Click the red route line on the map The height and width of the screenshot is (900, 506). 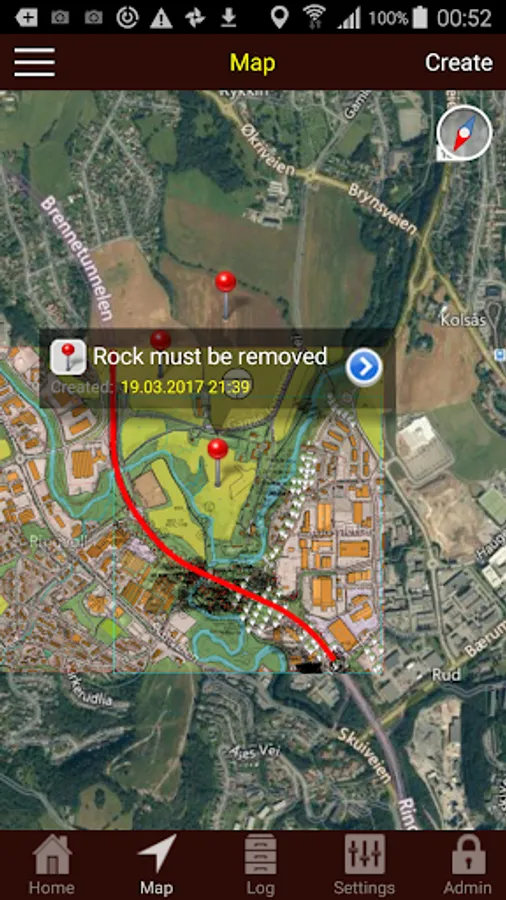172,551
